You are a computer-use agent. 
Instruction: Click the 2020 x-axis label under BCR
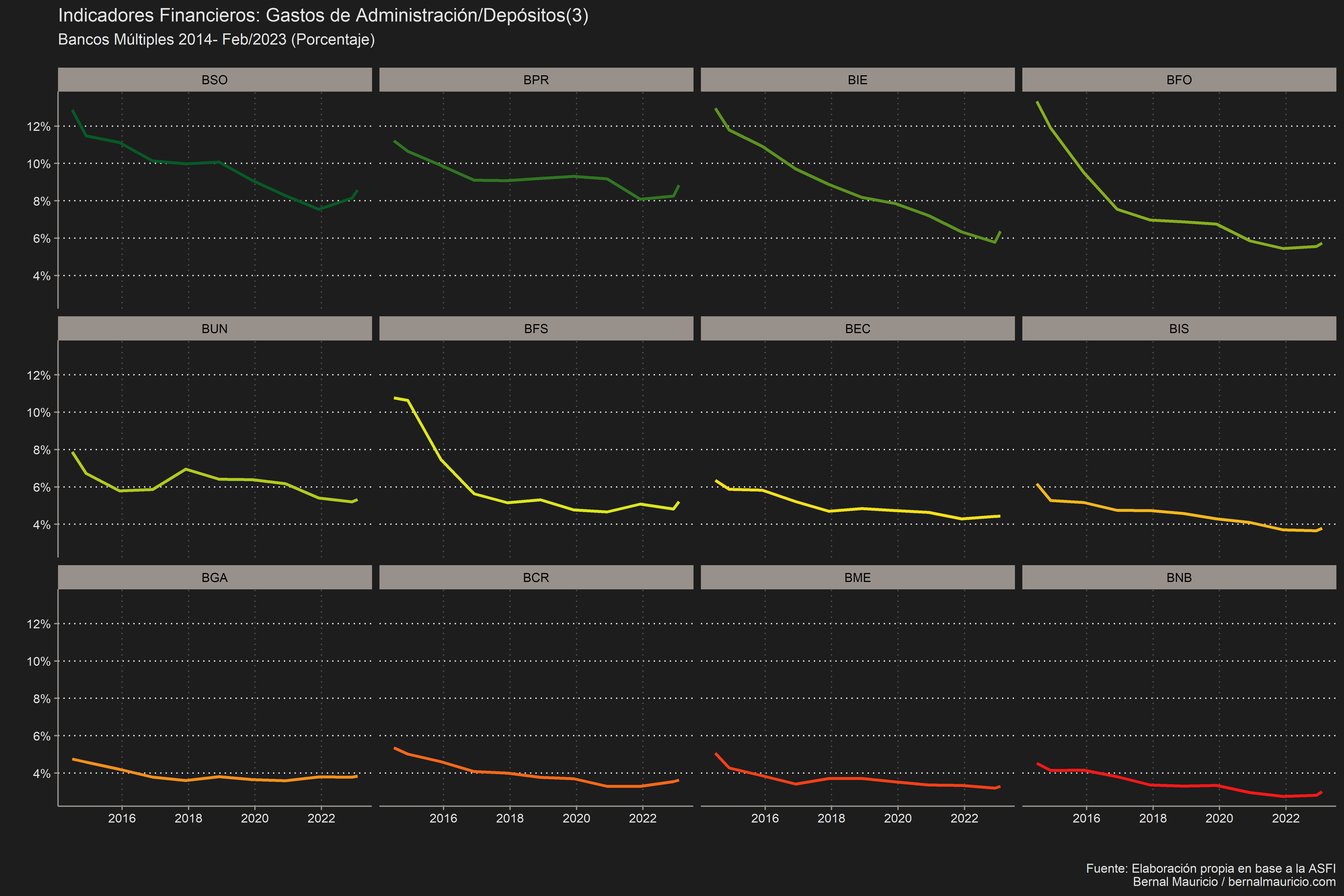577,818
